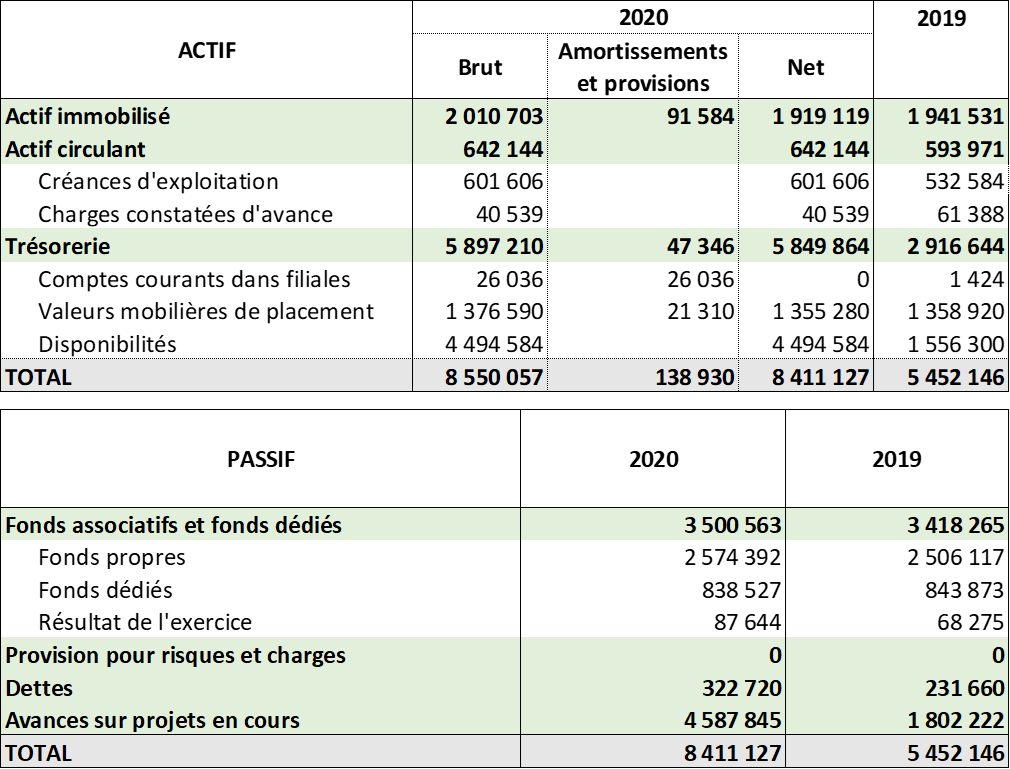This screenshot has width=1010, height=769.
Task: Select the "Actif immobilisé" row label
Action: coord(88,116)
